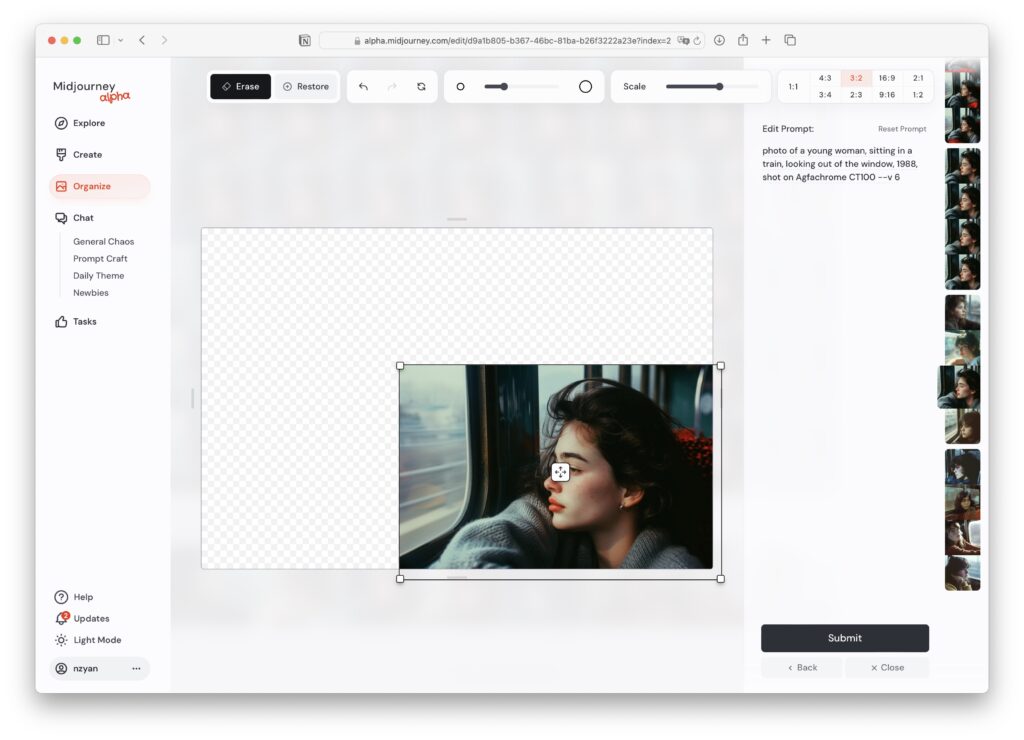Choose the 2:1 aspect ratio
The height and width of the screenshot is (740, 1024).
point(918,78)
